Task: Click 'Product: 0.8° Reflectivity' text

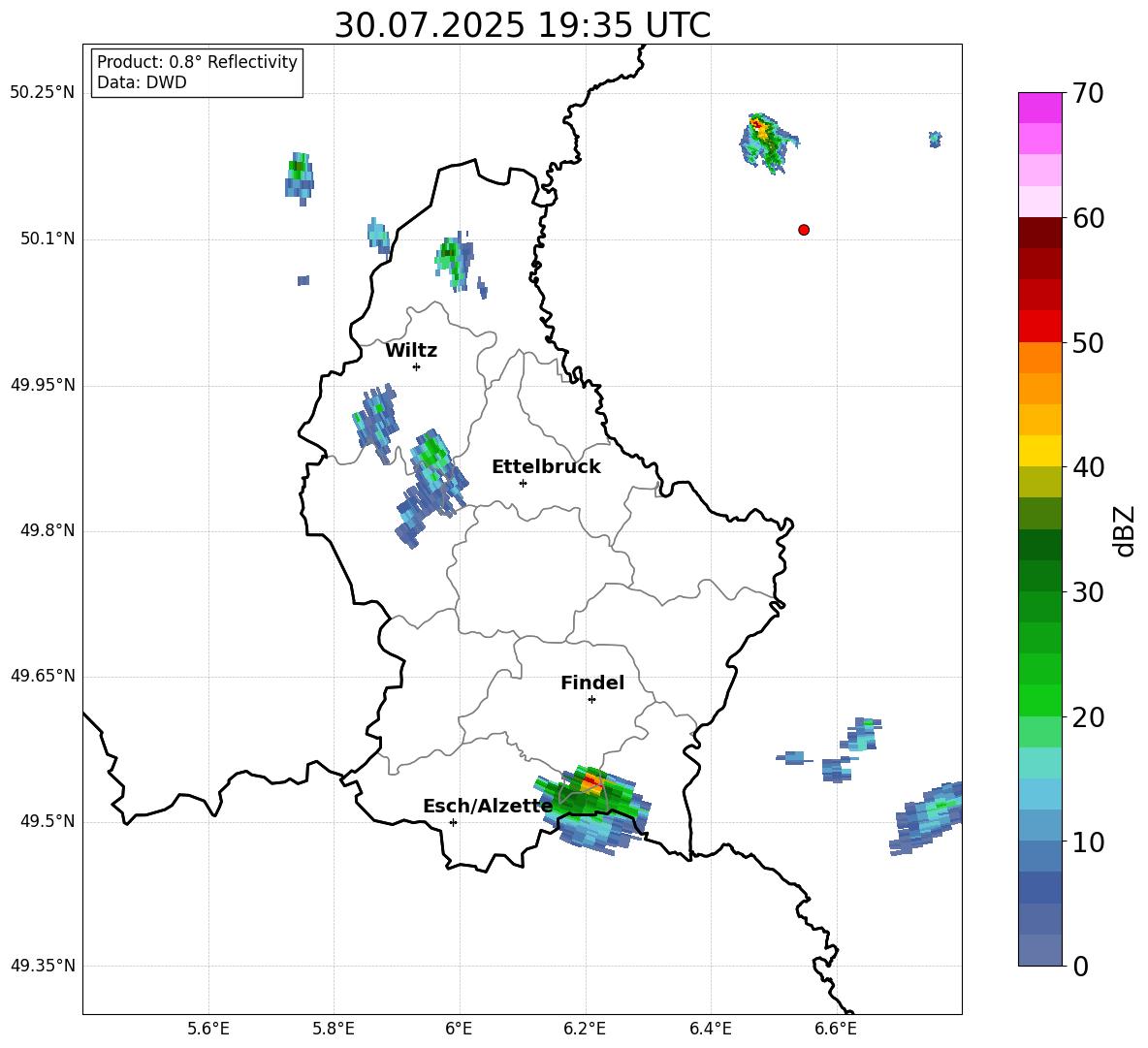Action: click(x=197, y=62)
